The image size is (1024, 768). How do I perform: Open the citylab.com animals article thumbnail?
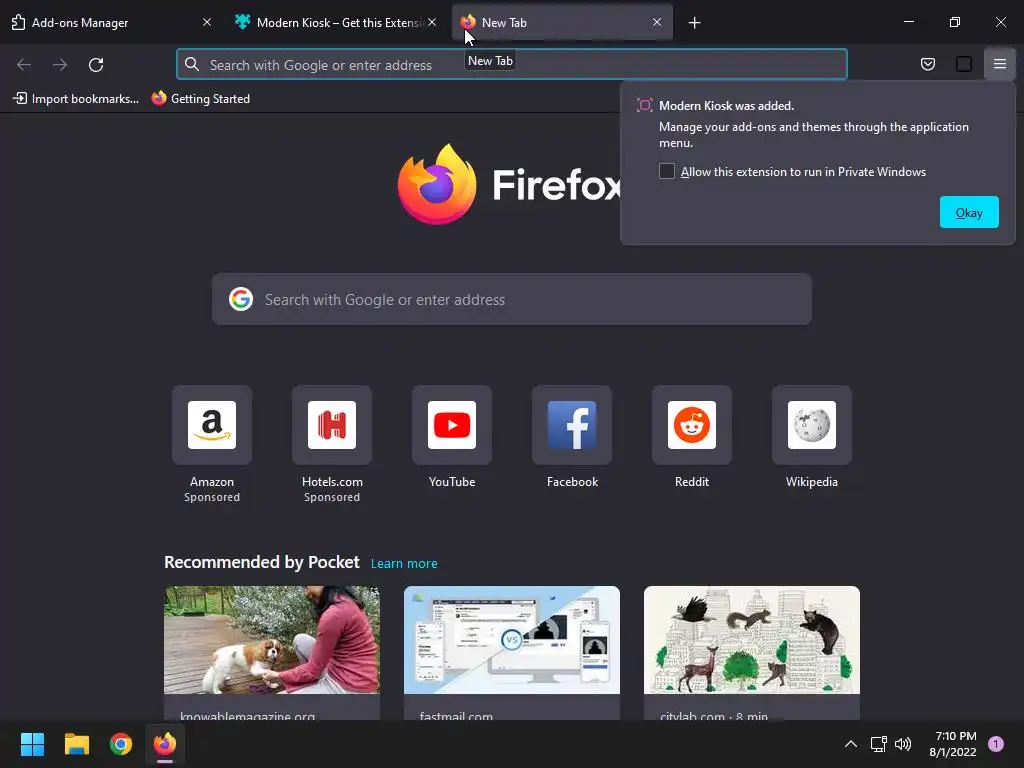[752, 640]
